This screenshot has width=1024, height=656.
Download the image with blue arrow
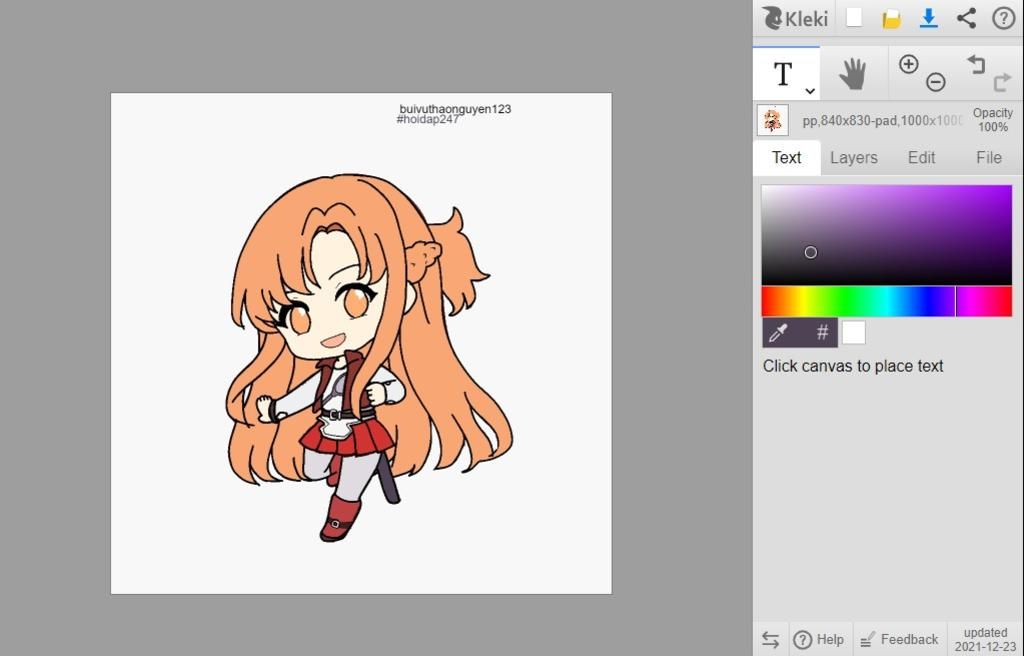pyautogui.click(x=928, y=18)
